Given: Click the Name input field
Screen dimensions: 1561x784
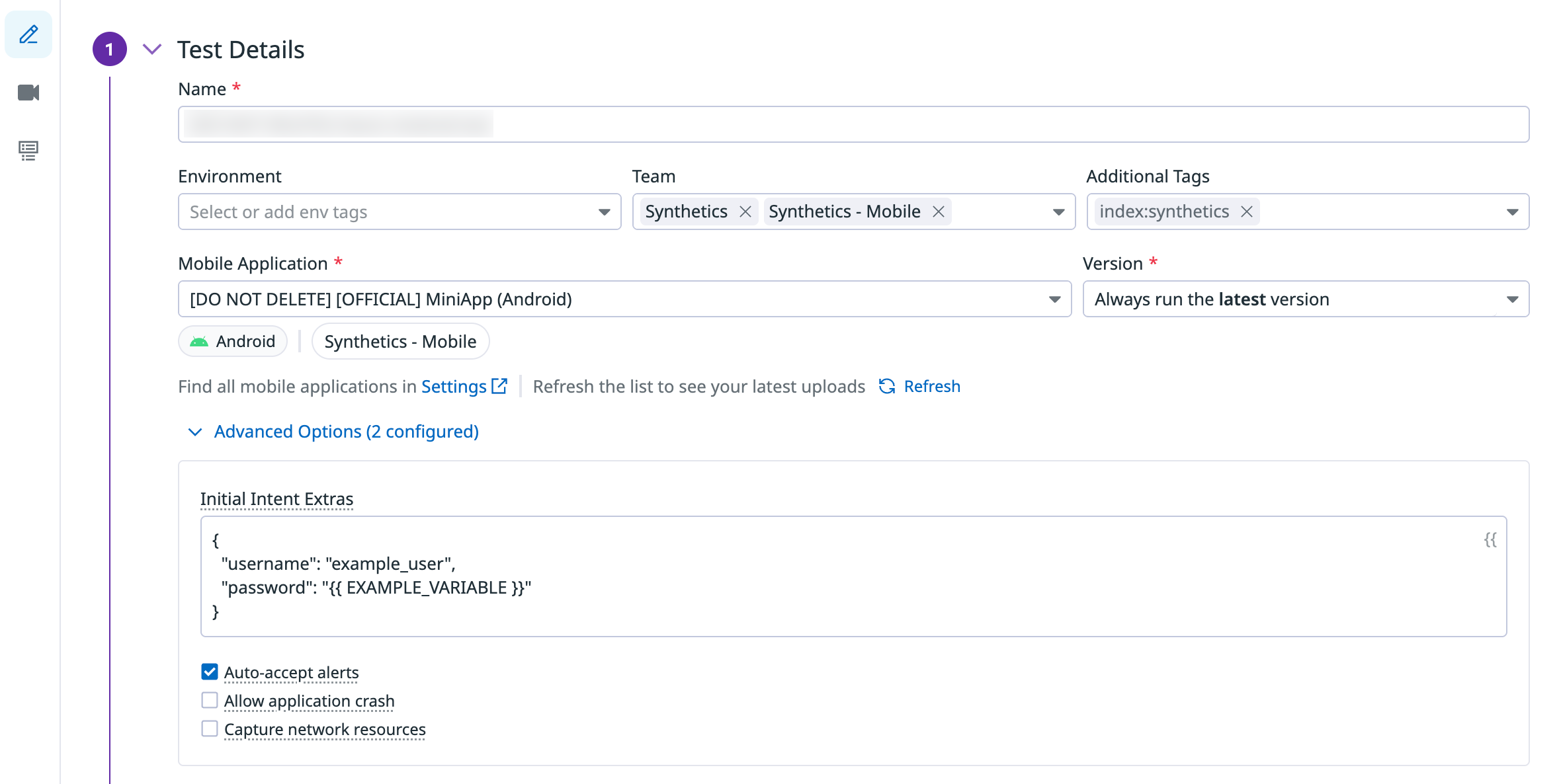Looking at the screenshot, I should 853,124.
